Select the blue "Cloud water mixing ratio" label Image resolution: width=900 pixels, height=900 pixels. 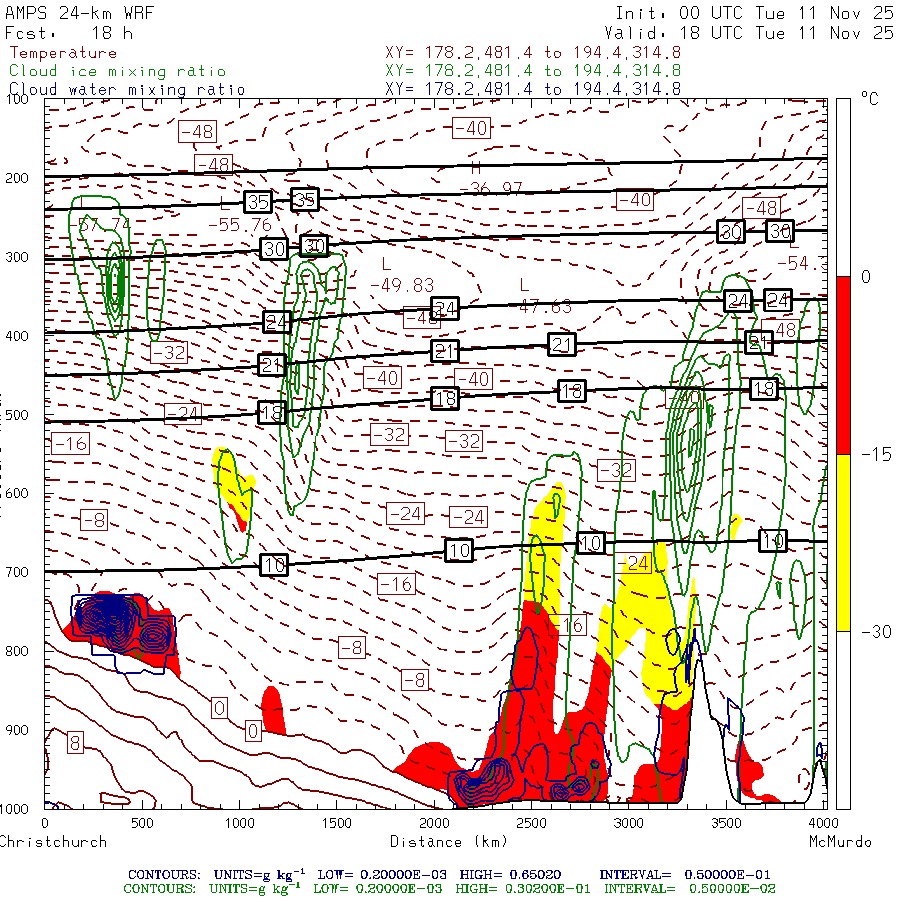[x=127, y=90]
